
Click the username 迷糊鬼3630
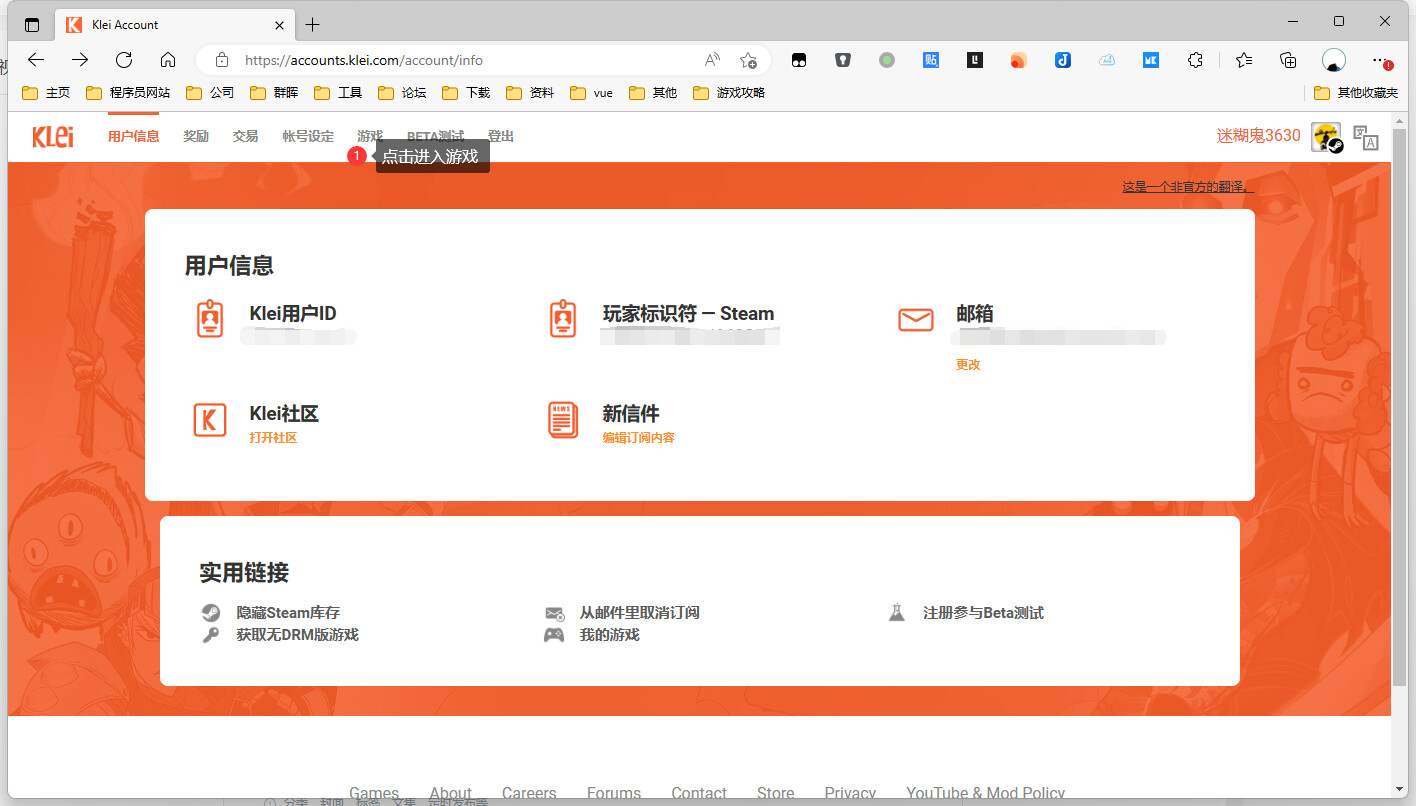(x=1258, y=136)
